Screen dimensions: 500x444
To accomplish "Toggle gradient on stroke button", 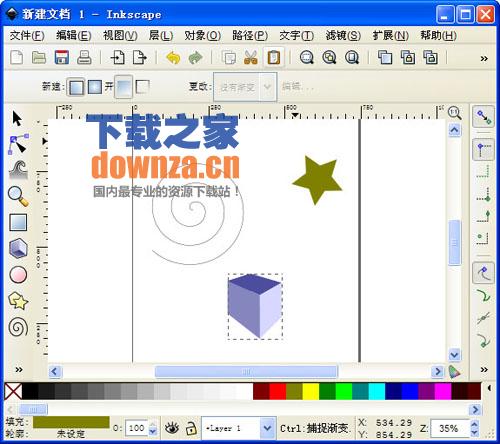I will (143, 87).
